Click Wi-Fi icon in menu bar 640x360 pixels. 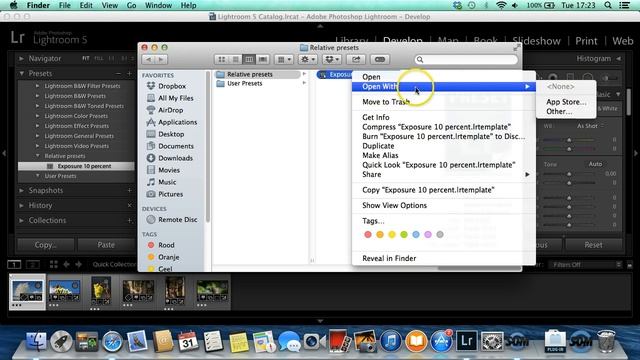tap(501, 5)
